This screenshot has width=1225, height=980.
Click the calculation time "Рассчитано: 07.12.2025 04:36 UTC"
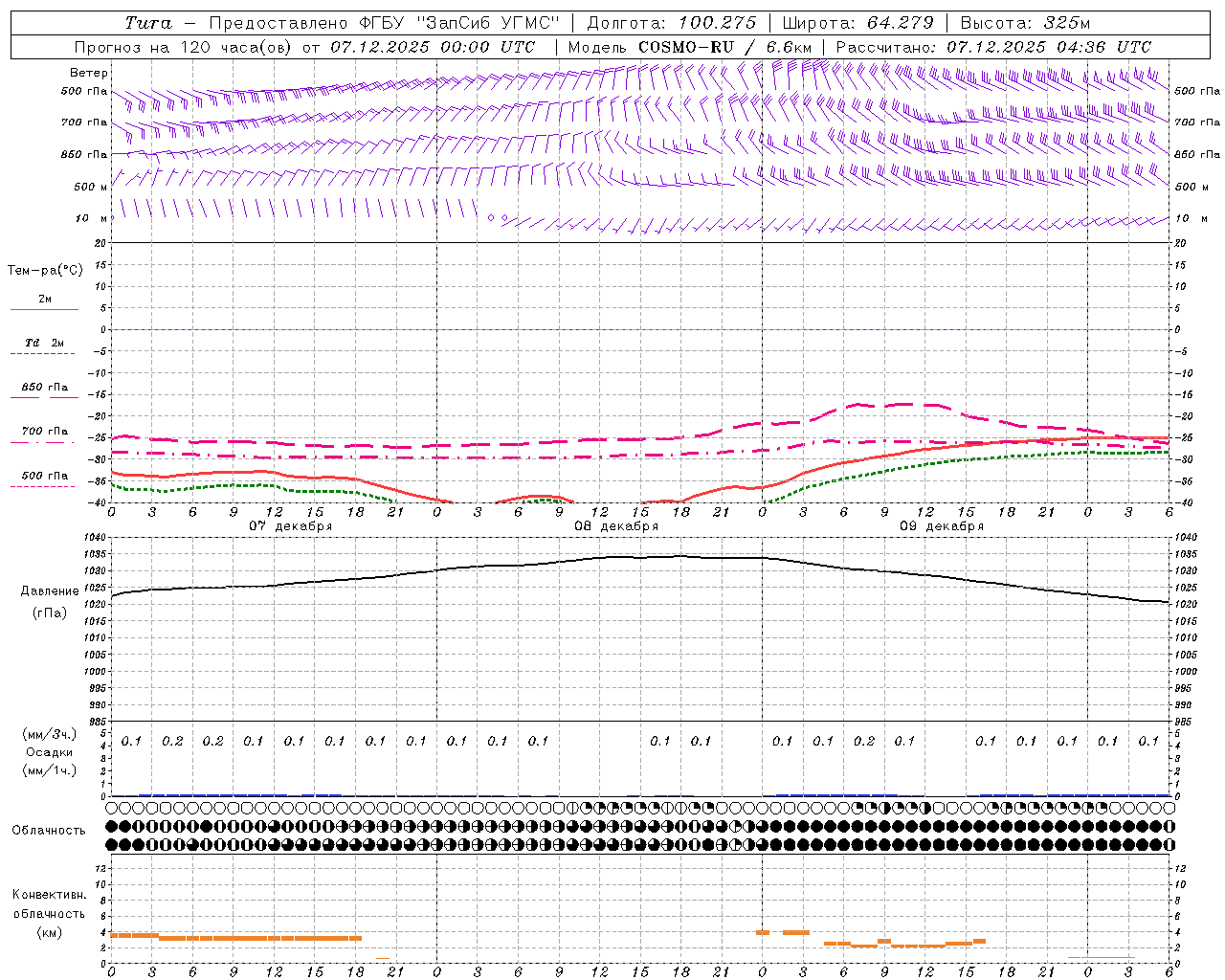pyautogui.click(x=993, y=47)
